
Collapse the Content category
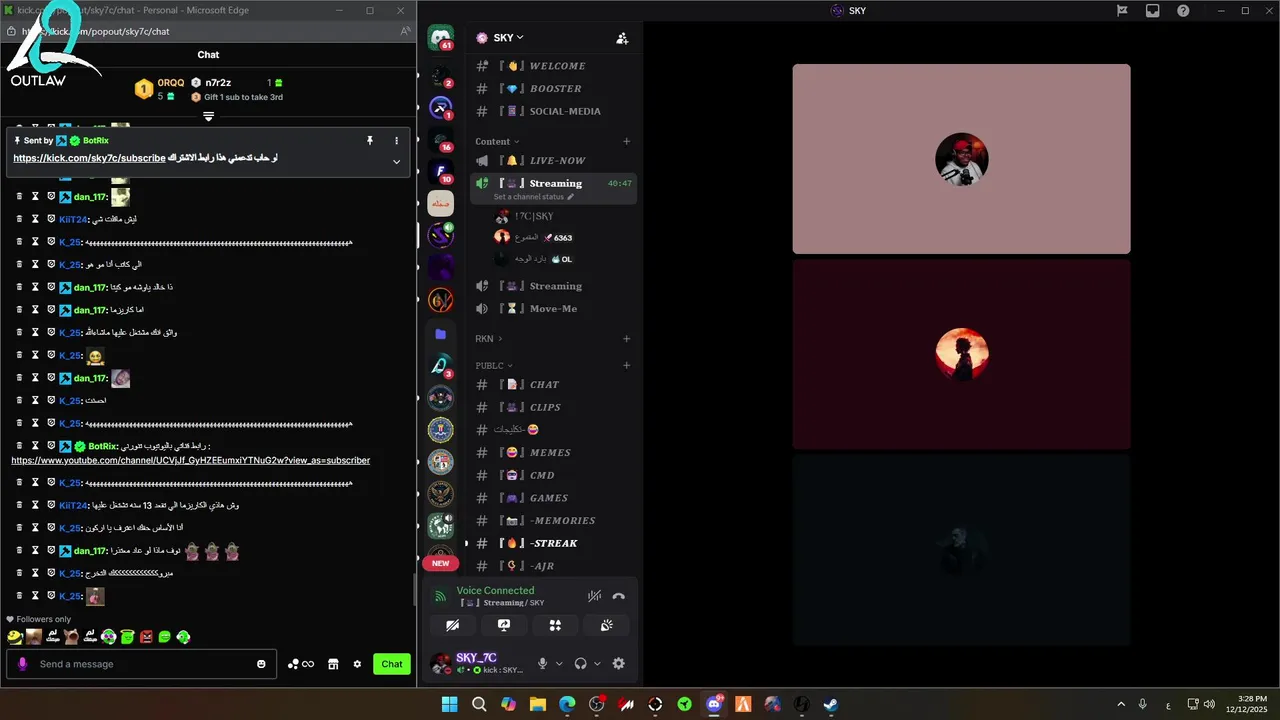[498, 141]
